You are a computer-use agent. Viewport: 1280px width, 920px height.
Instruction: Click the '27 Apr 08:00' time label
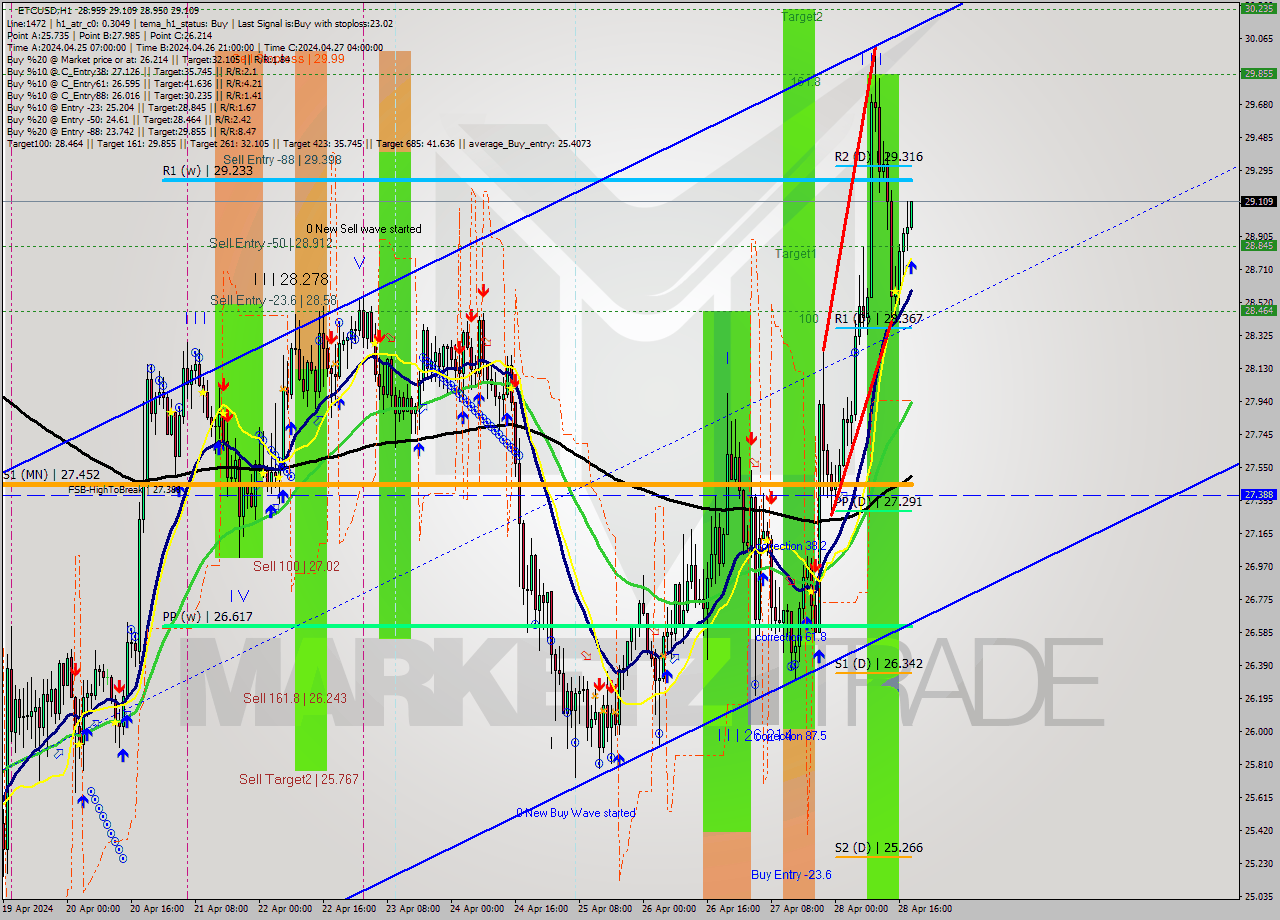pos(797,909)
